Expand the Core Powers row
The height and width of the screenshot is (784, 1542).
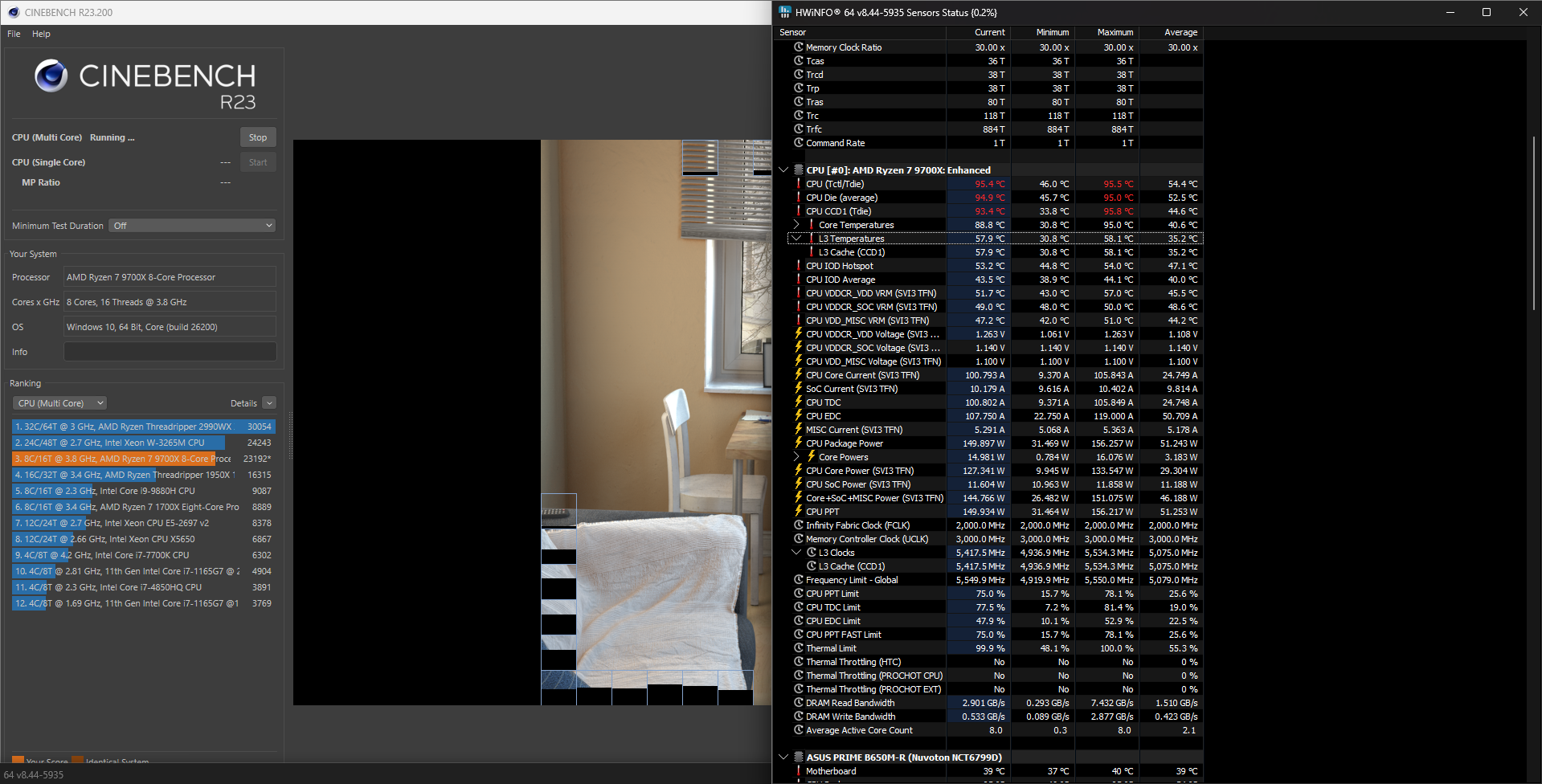click(796, 457)
